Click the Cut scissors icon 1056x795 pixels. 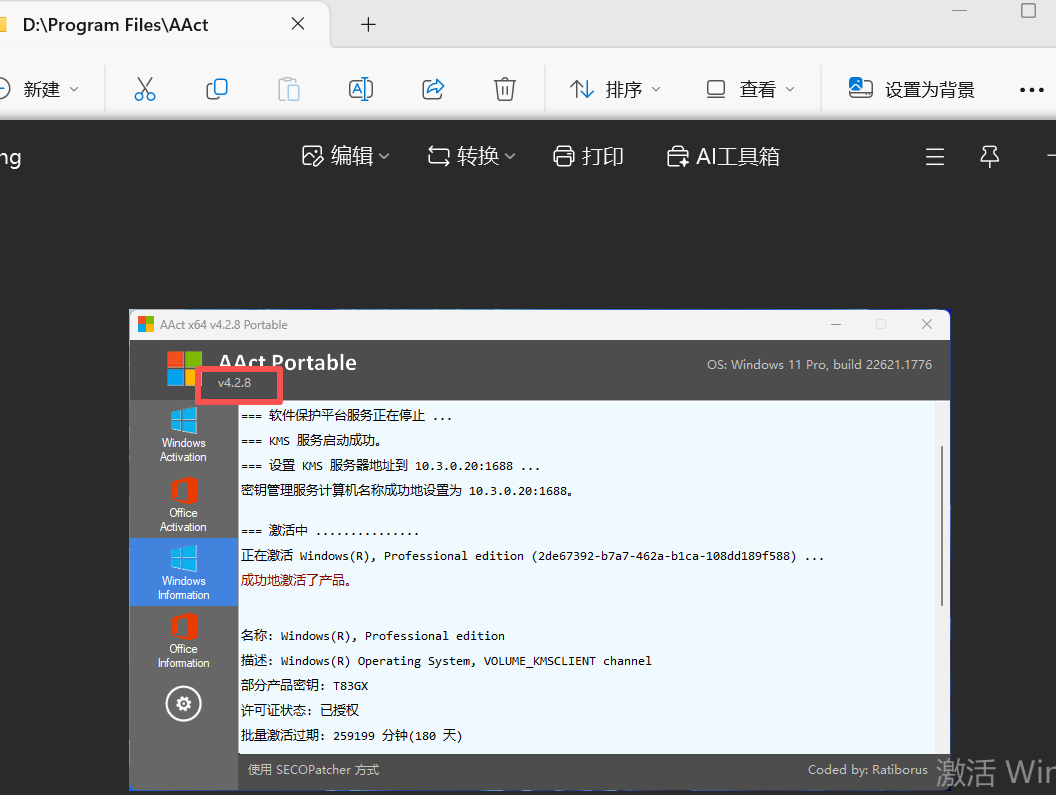click(x=145, y=89)
